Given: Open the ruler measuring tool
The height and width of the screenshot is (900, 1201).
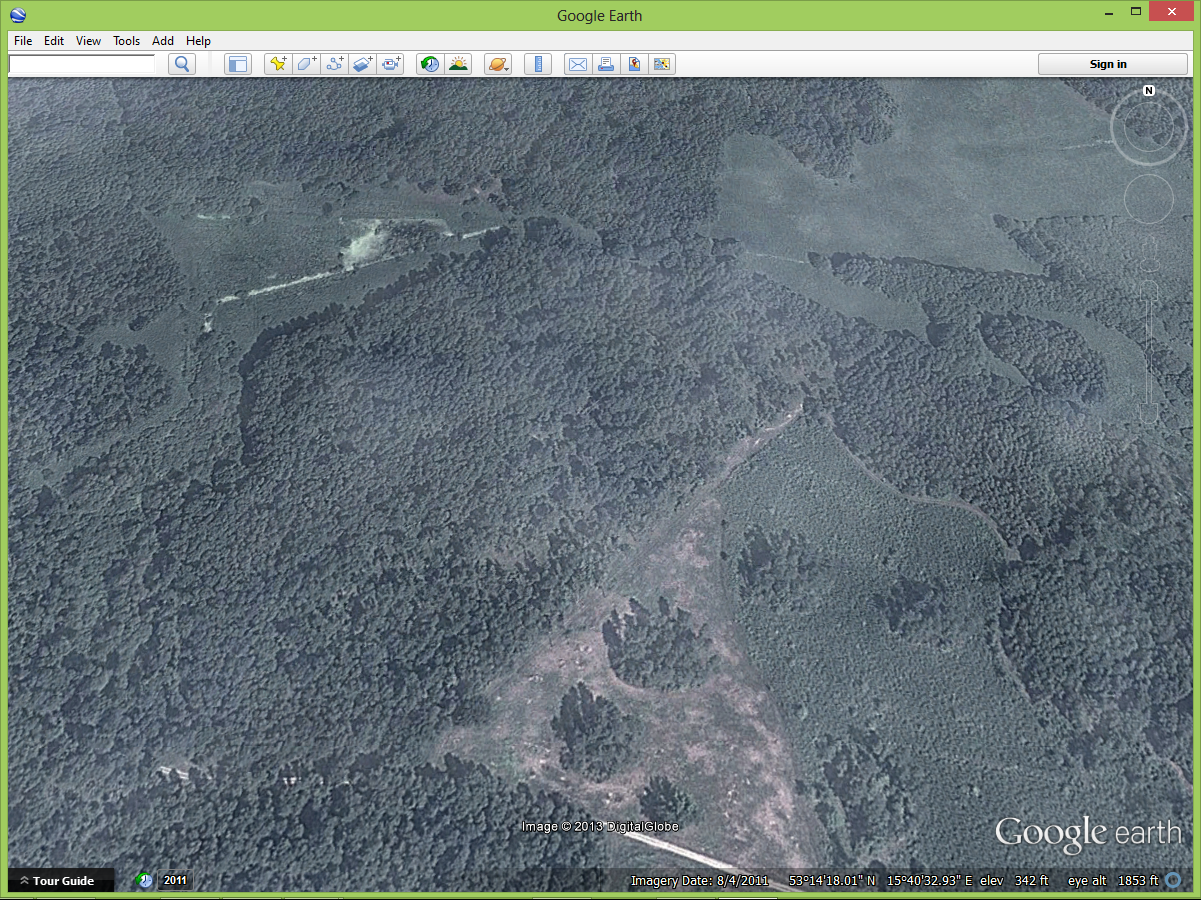Looking at the screenshot, I should (538, 64).
